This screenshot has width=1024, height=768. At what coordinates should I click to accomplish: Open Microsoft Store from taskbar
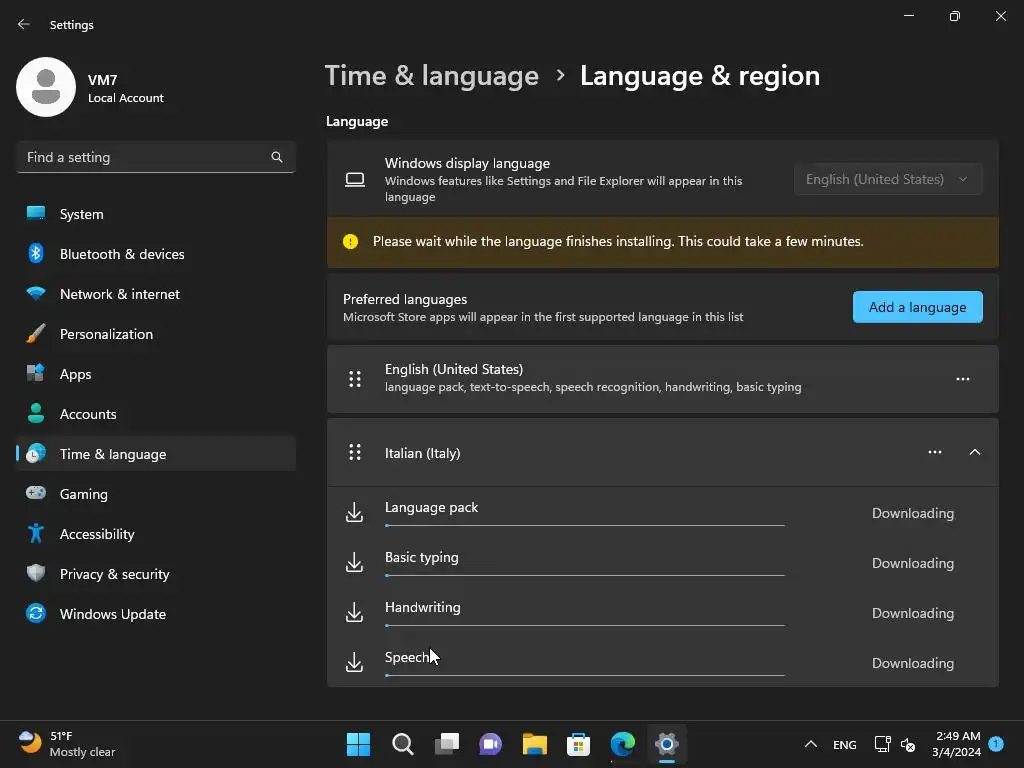coord(578,744)
